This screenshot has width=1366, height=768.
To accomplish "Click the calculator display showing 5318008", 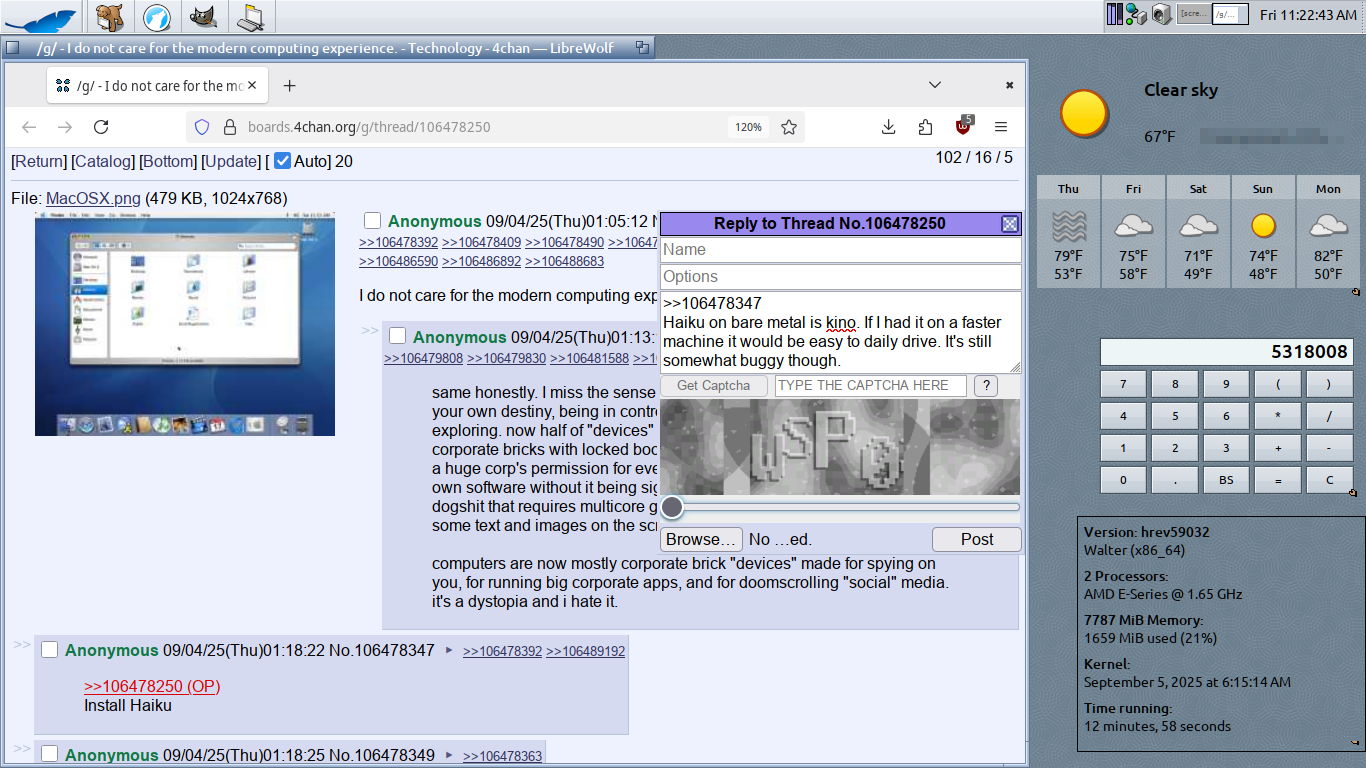I will (x=1226, y=352).
